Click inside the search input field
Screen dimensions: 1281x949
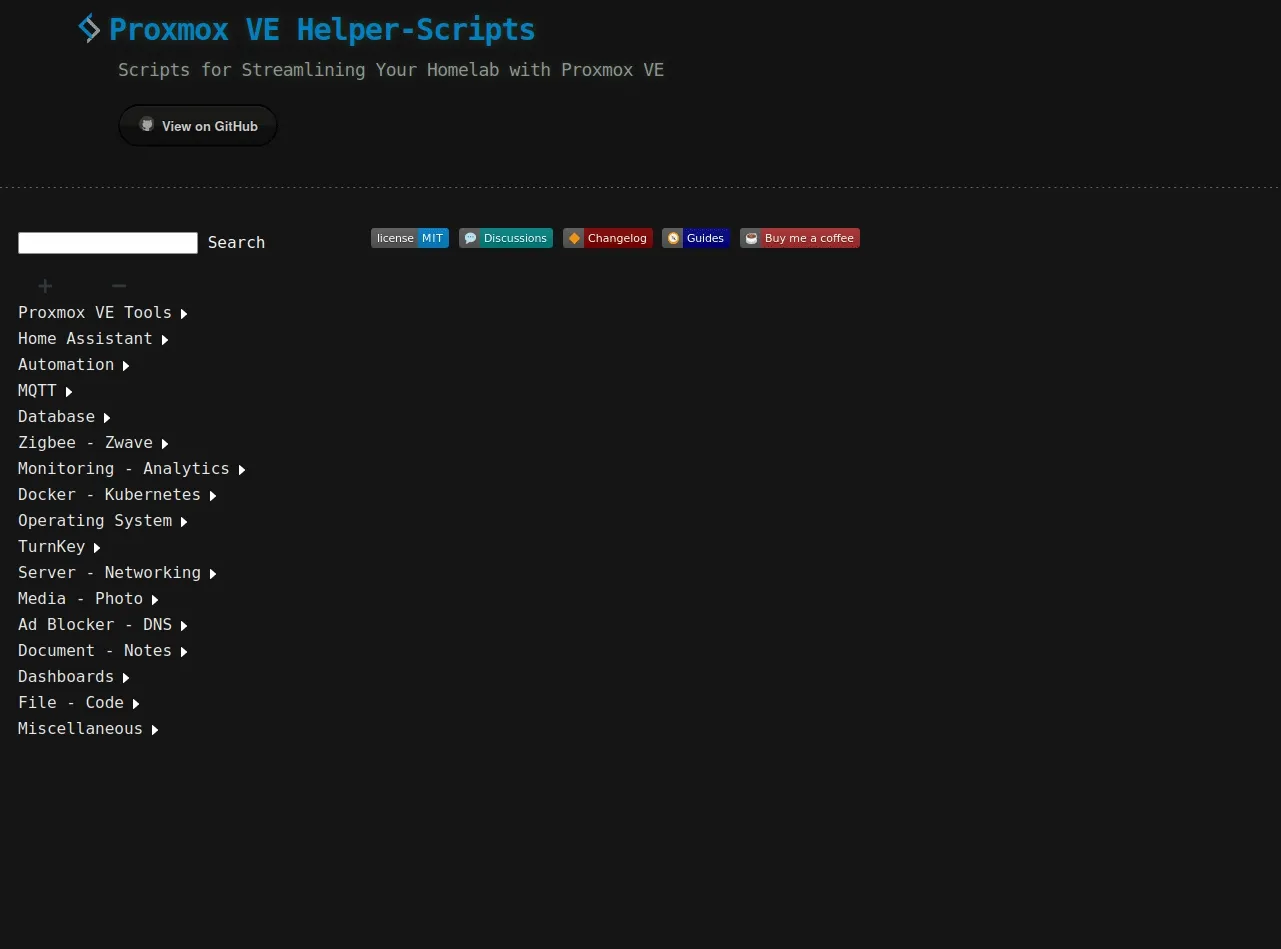point(107,242)
